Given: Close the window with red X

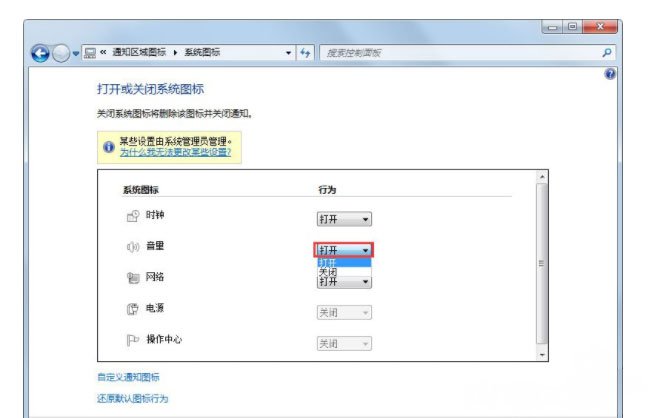Looking at the screenshot, I should (x=600, y=27).
